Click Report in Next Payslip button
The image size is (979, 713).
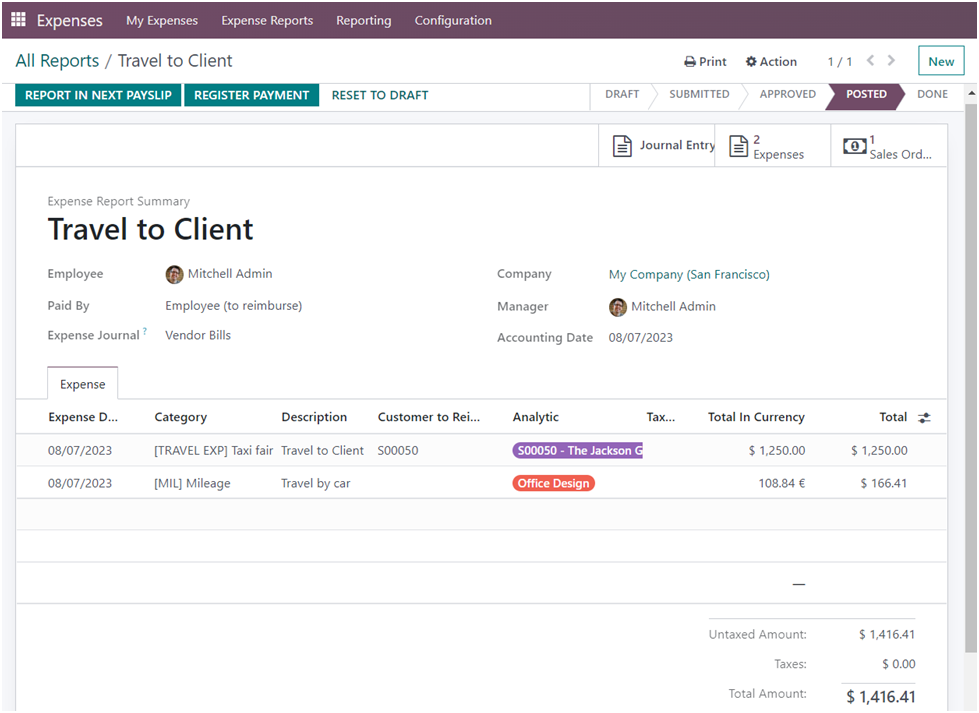click(x=98, y=95)
